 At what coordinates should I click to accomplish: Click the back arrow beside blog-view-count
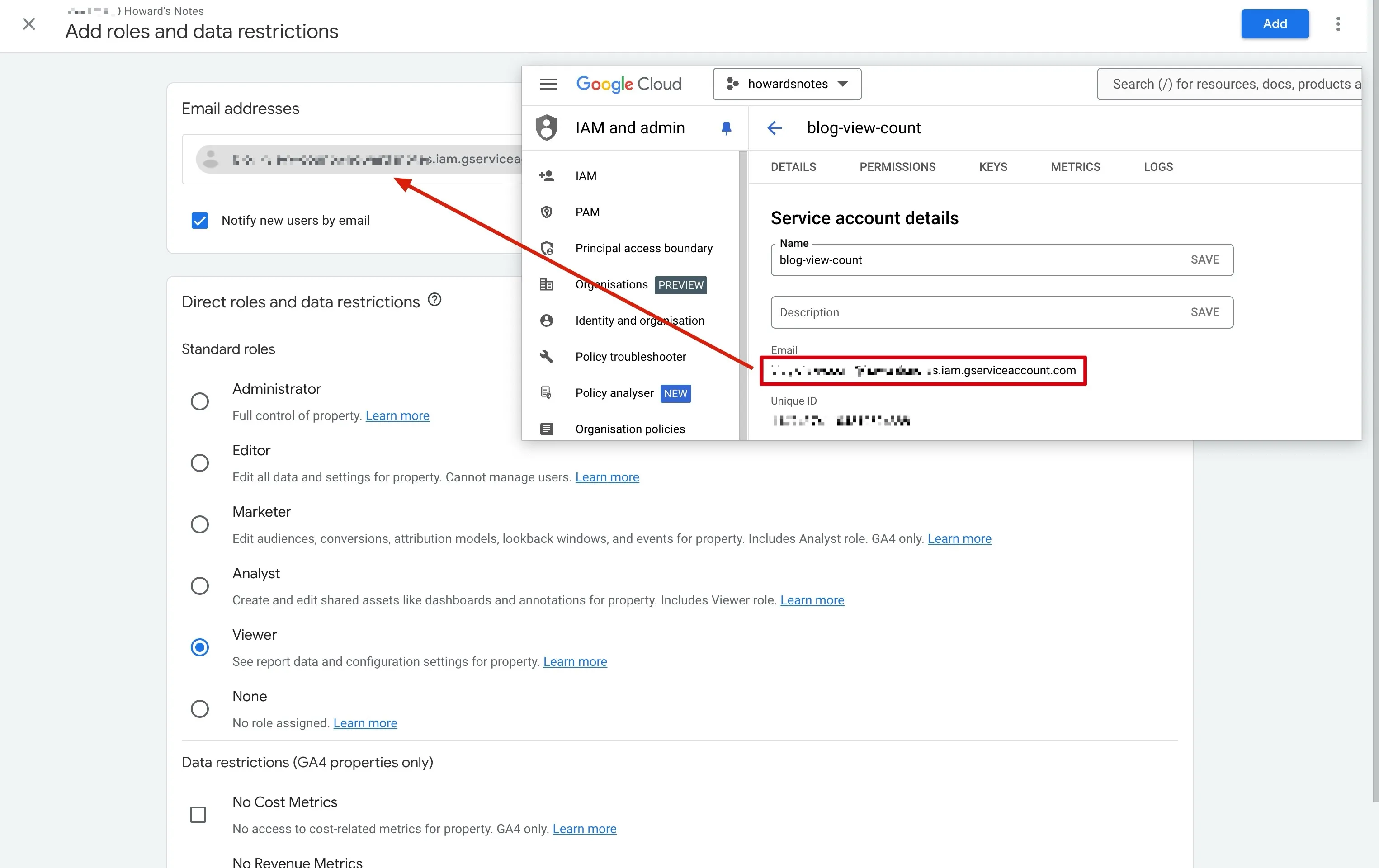pos(774,127)
